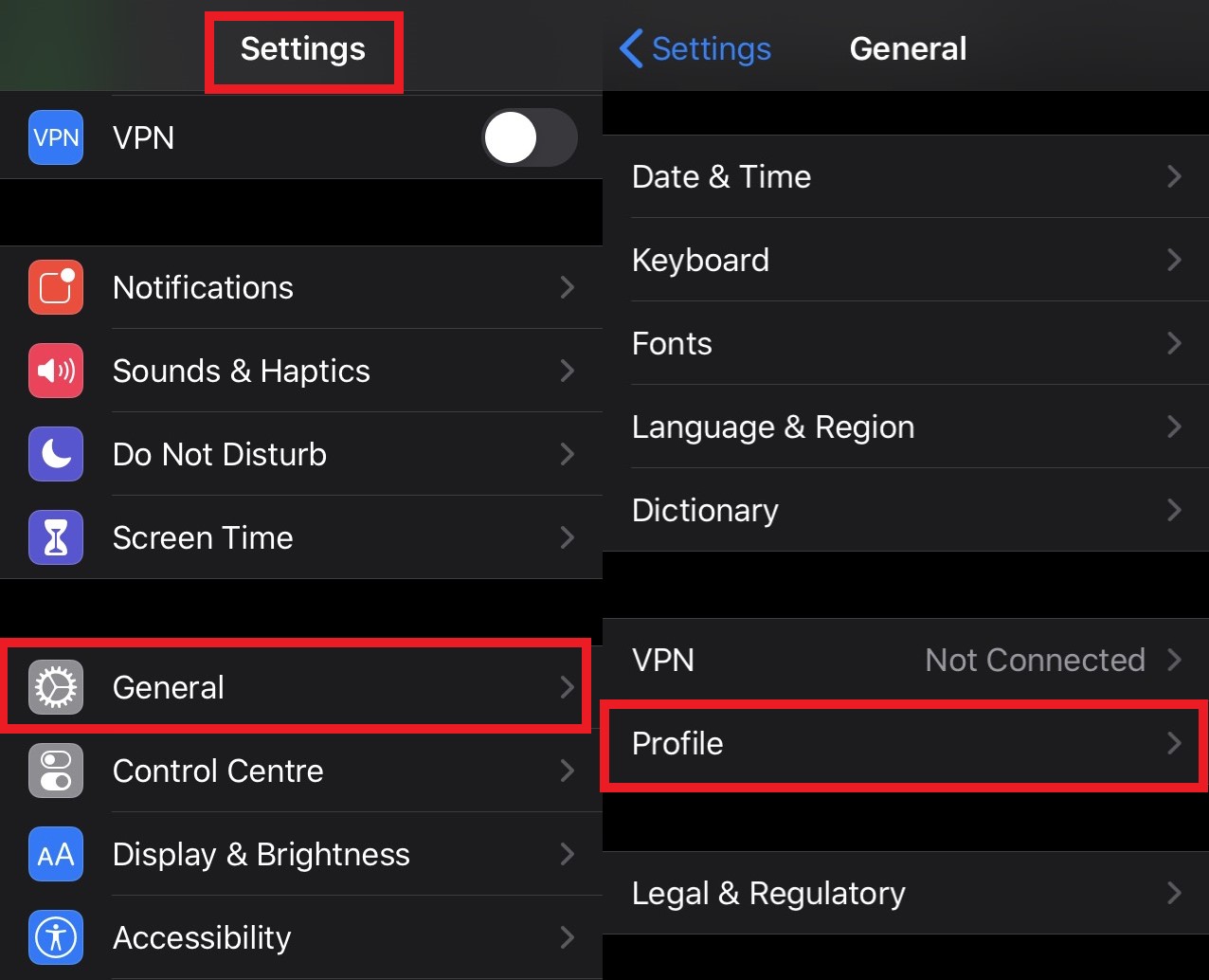Tap the blue VPN icon
The width and height of the screenshot is (1209, 980).
pyautogui.click(x=56, y=137)
